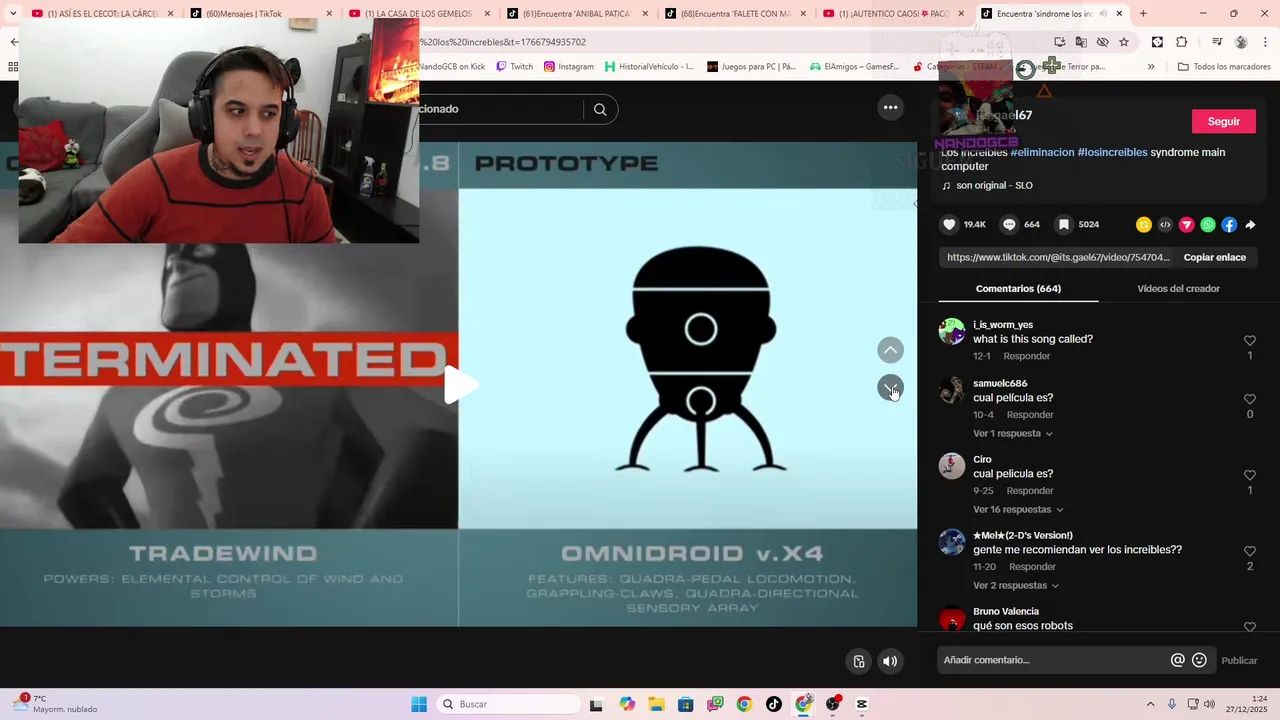
Task: Show hidden system tray icons
Action: click(x=1150, y=704)
